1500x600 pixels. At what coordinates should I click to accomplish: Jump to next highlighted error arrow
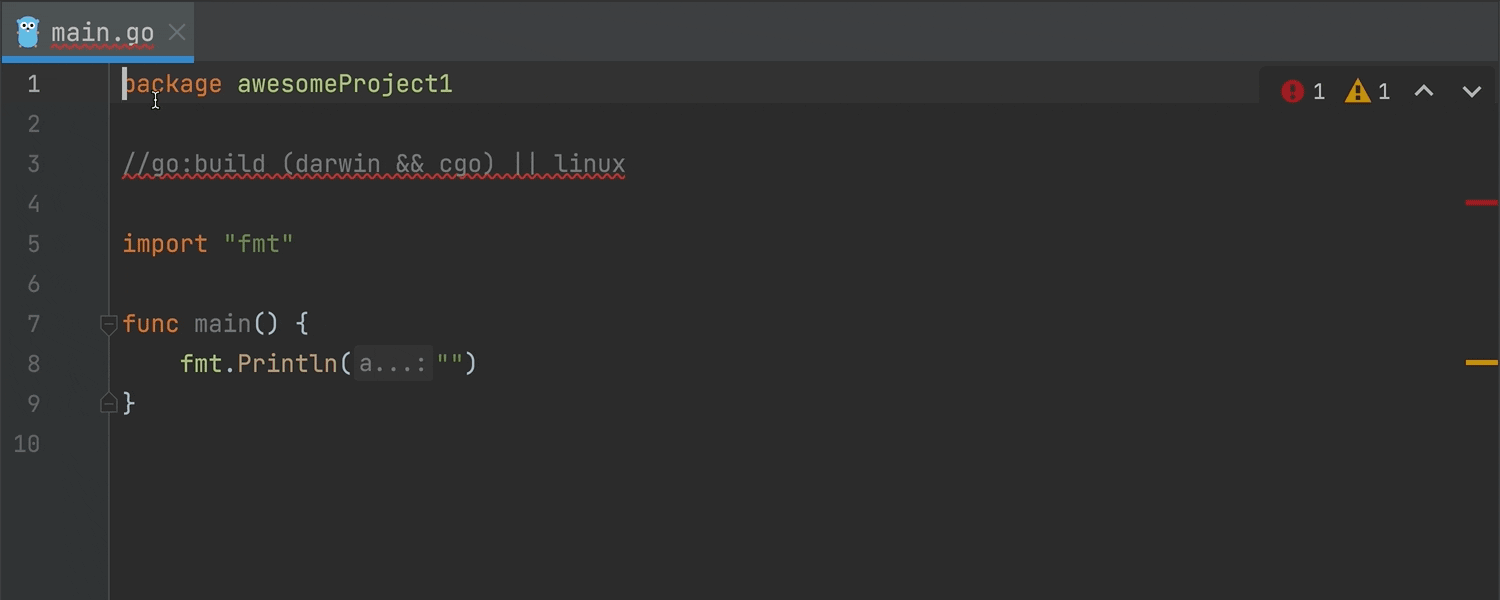[x=1471, y=92]
